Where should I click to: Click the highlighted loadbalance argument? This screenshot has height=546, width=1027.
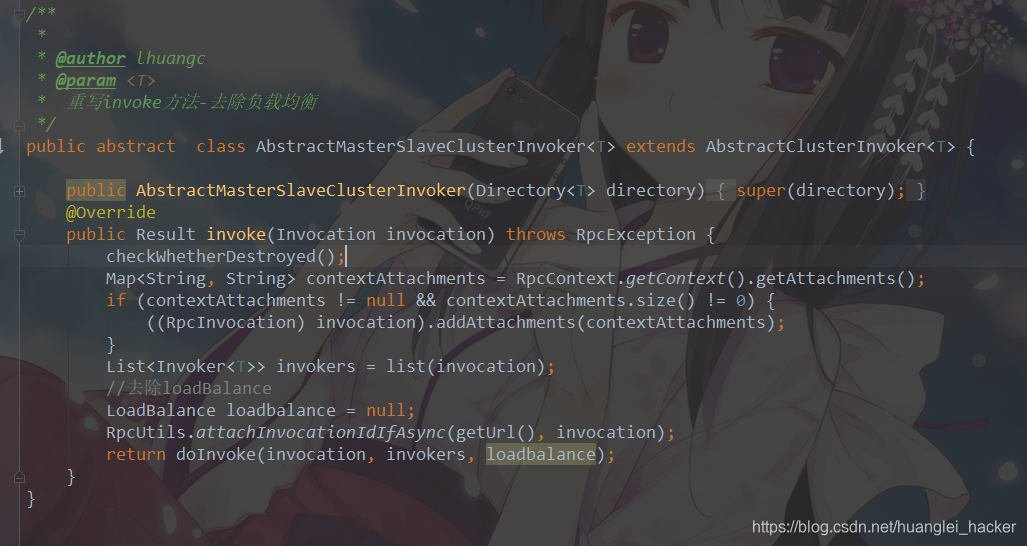pyautogui.click(x=541, y=454)
